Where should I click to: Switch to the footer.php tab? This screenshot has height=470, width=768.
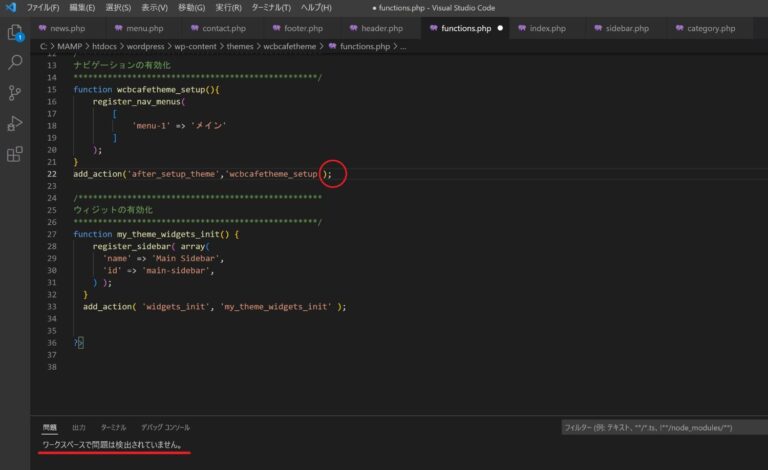pos(303,28)
